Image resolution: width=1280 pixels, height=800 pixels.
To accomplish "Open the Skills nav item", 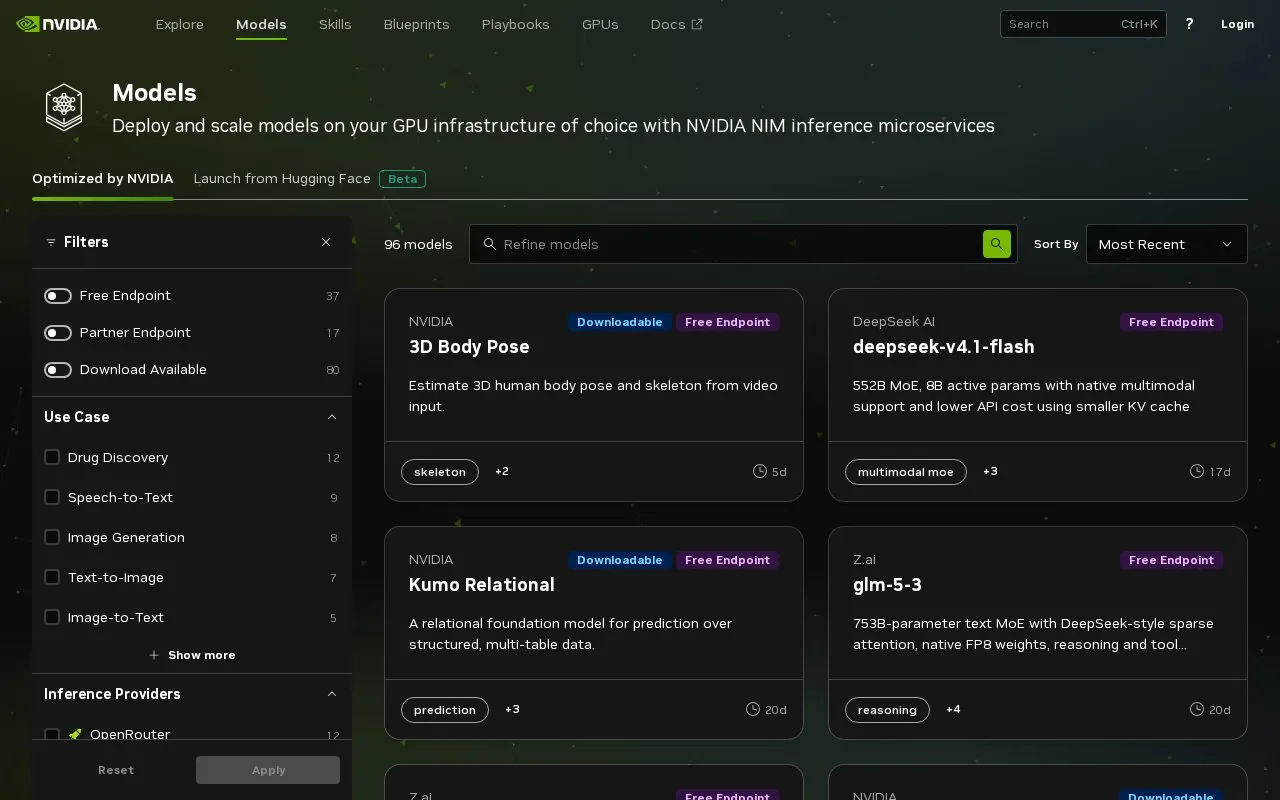I will click(x=335, y=24).
